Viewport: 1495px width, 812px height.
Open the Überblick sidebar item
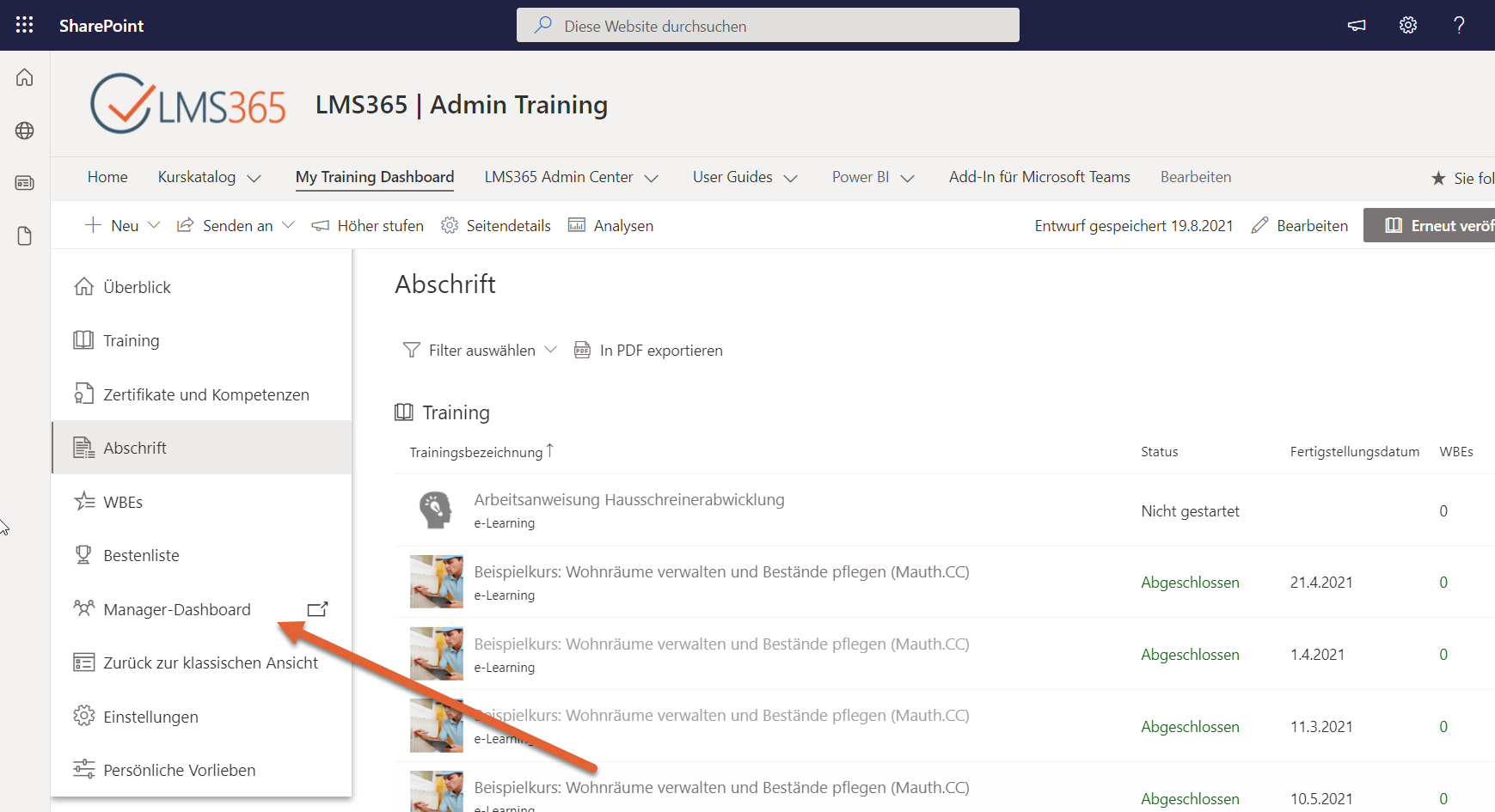pos(137,286)
